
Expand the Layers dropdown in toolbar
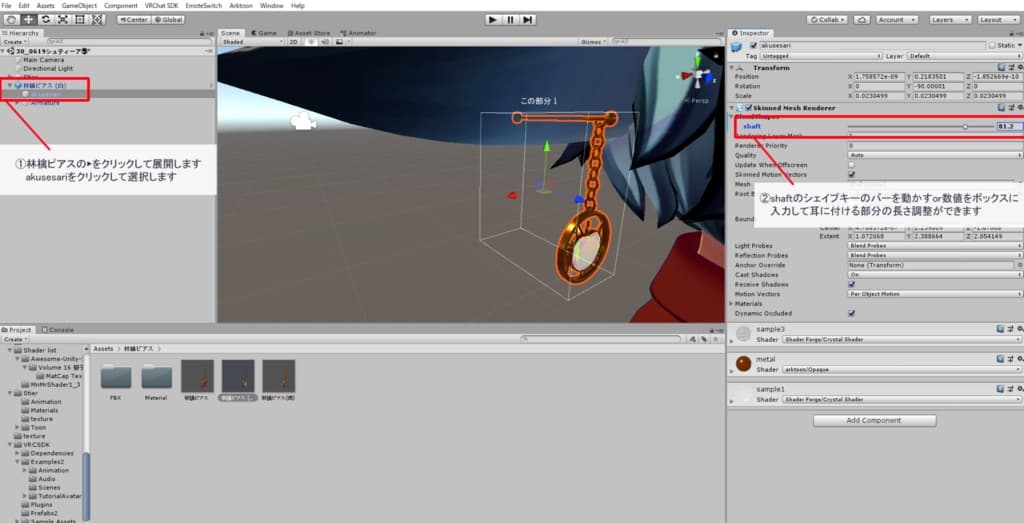948,19
